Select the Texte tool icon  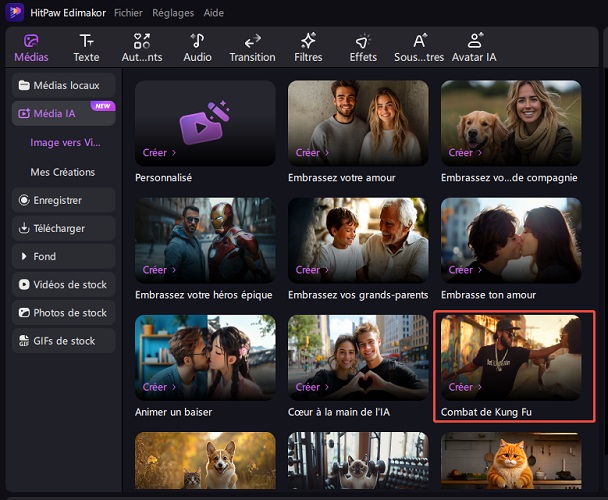pos(87,41)
